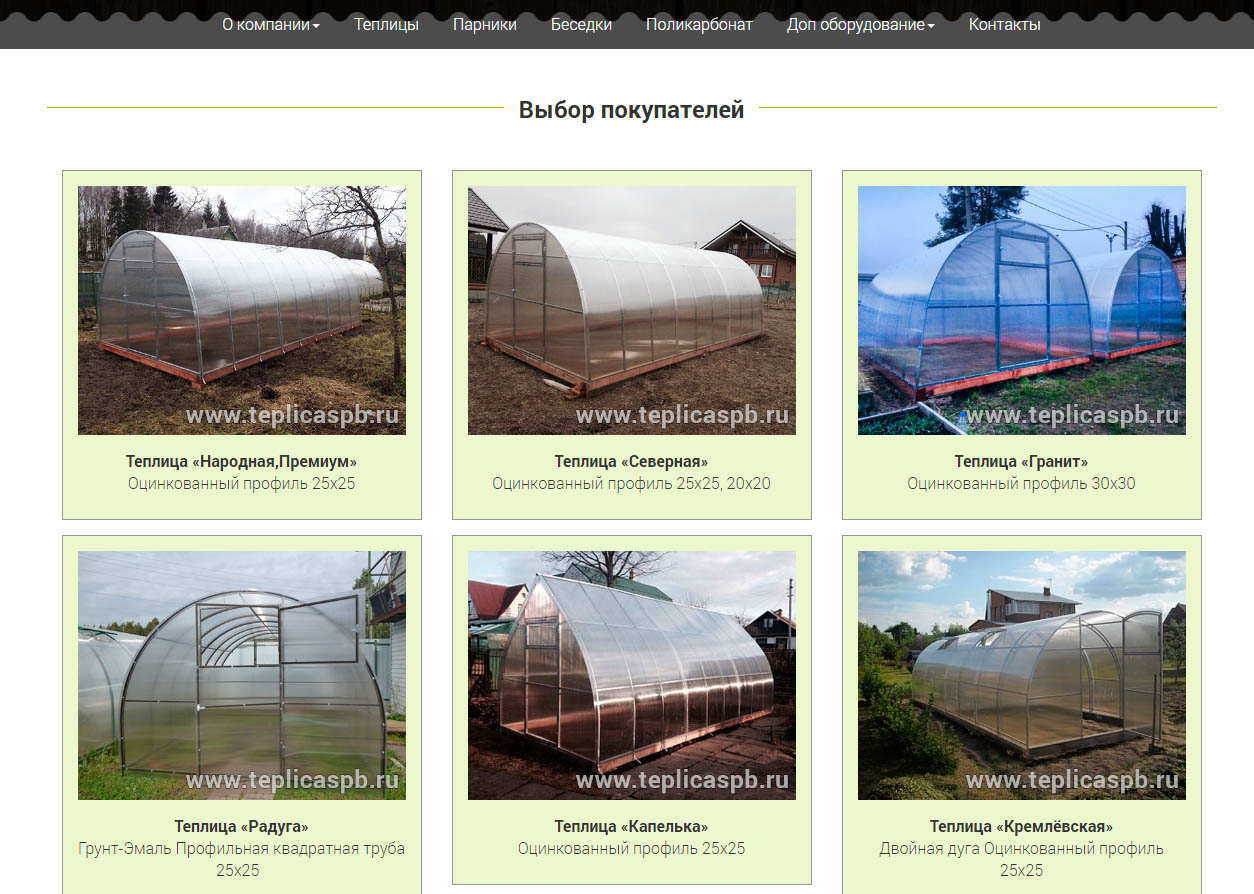1254x894 pixels.
Task: Click the title link Теплица «Северная»
Action: (632, 462)
